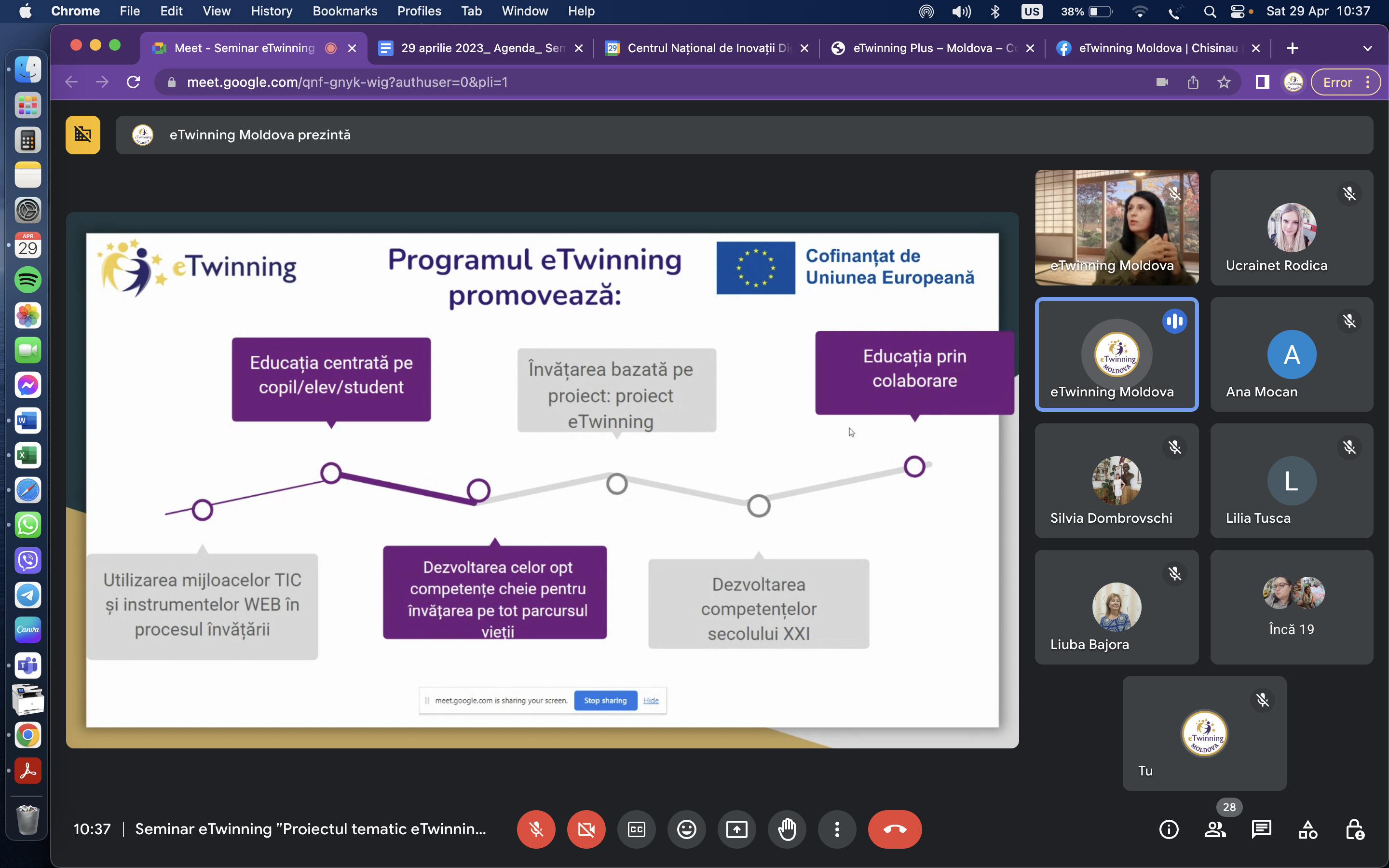This screenshot has width=1389, height=868.
Task: Open WhatsApp from the Dock
Action: [27, 525]
